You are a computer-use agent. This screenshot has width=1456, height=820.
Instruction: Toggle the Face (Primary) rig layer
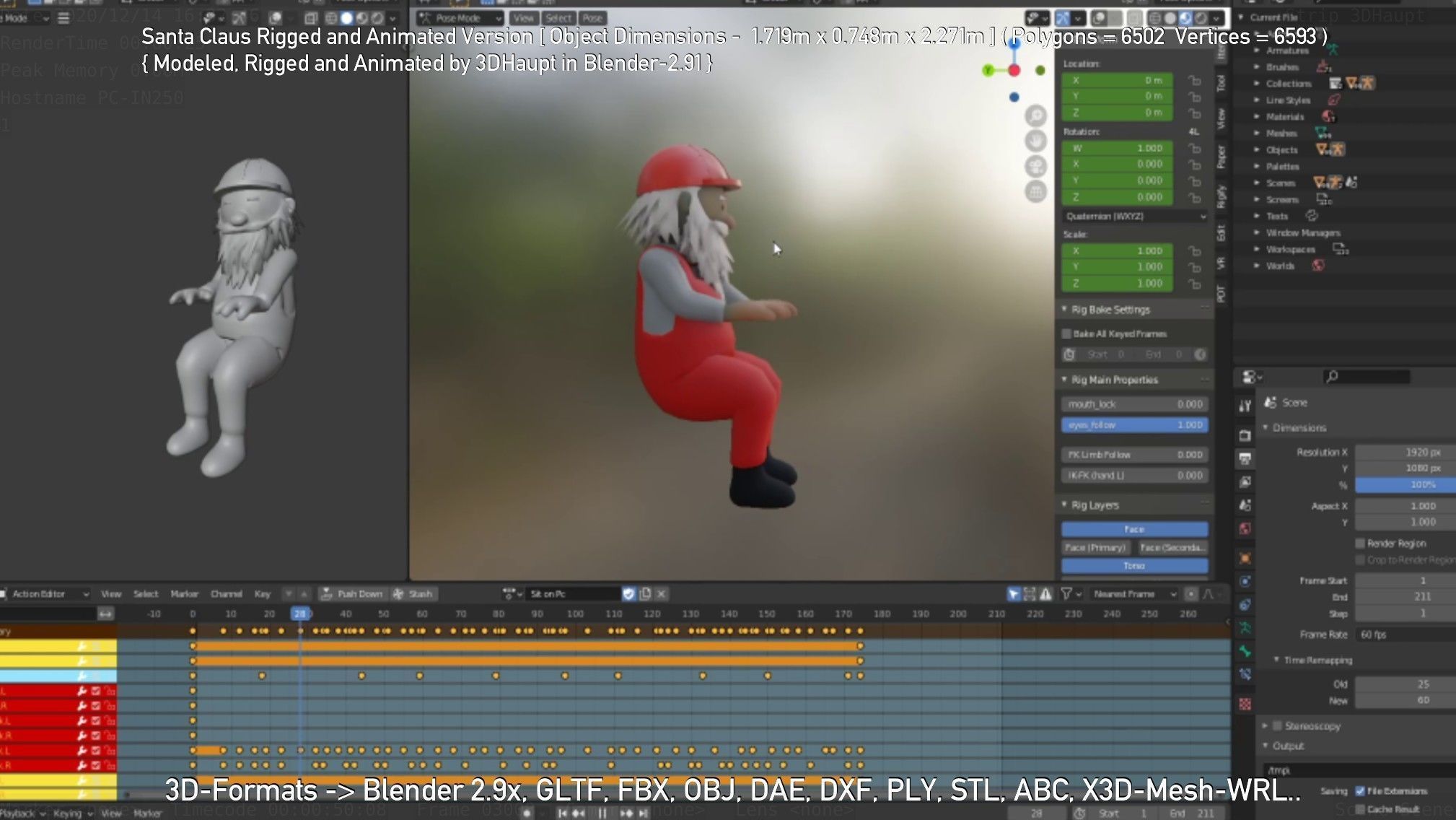(1096, 547)
